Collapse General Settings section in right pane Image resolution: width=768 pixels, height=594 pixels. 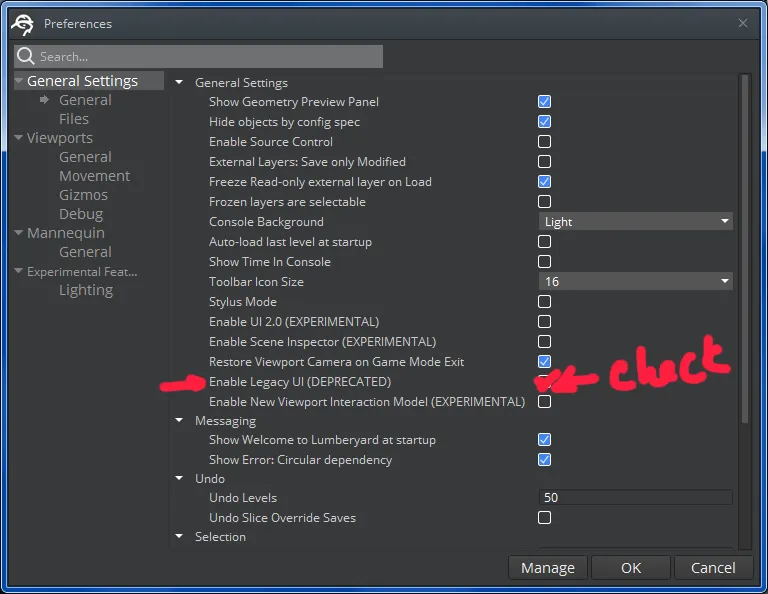click(x=179, y=82)
